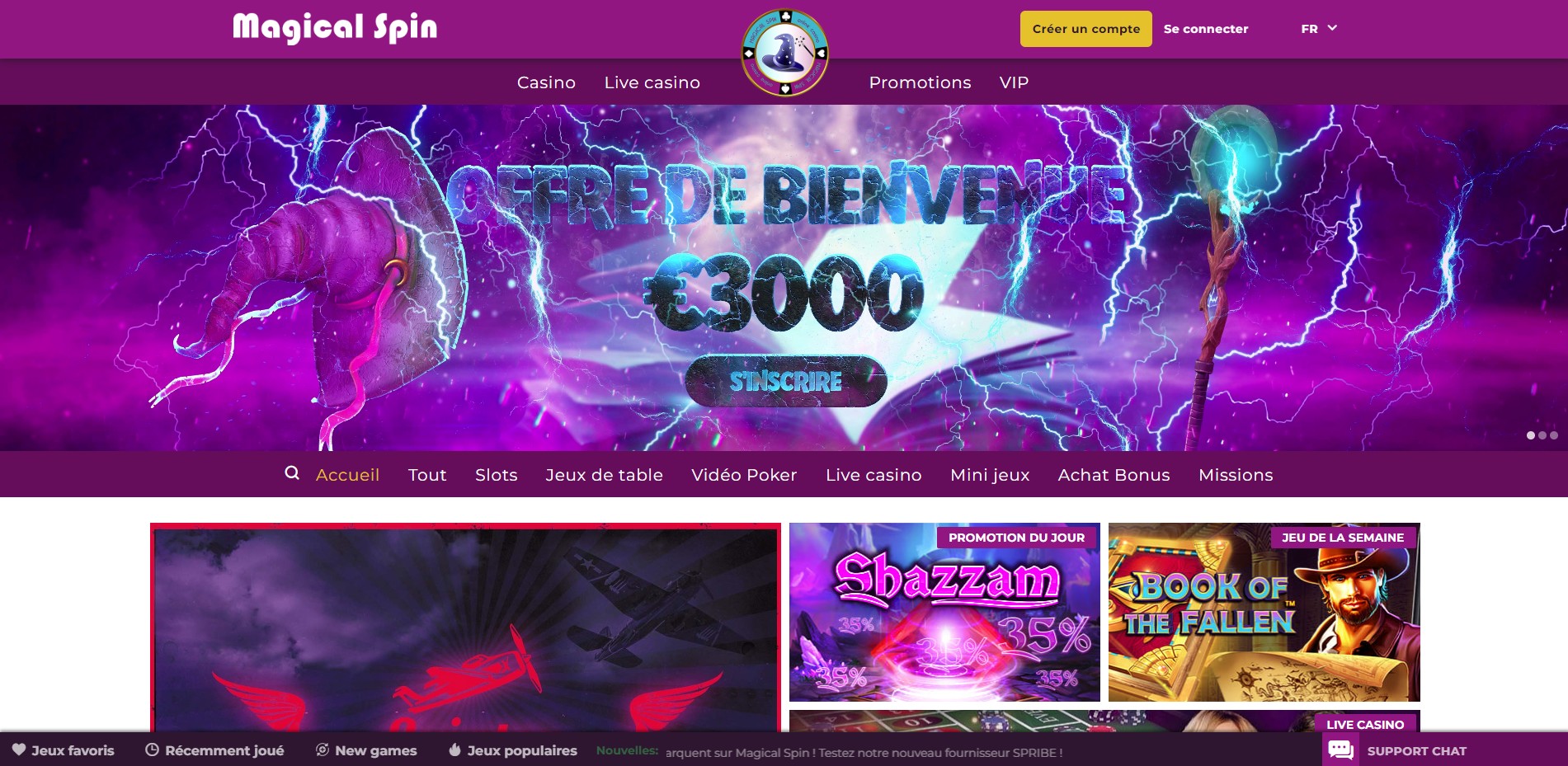Open the Jeux de table tab
This screenshot has width=1568, height=766.
(x=605, y=475)
